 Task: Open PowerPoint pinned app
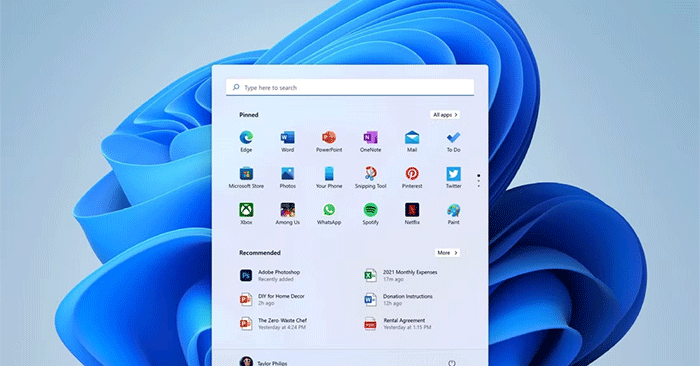[x=329, y=141]
